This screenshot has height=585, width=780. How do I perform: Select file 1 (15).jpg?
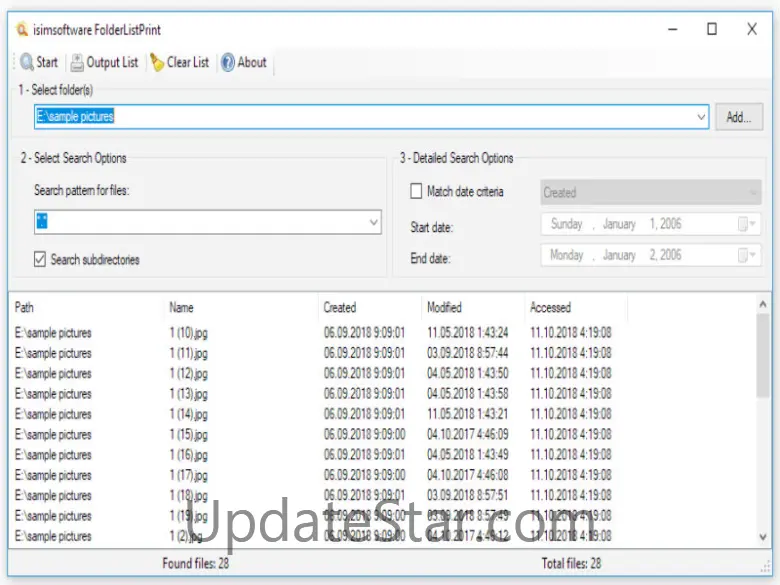point(189,435)
